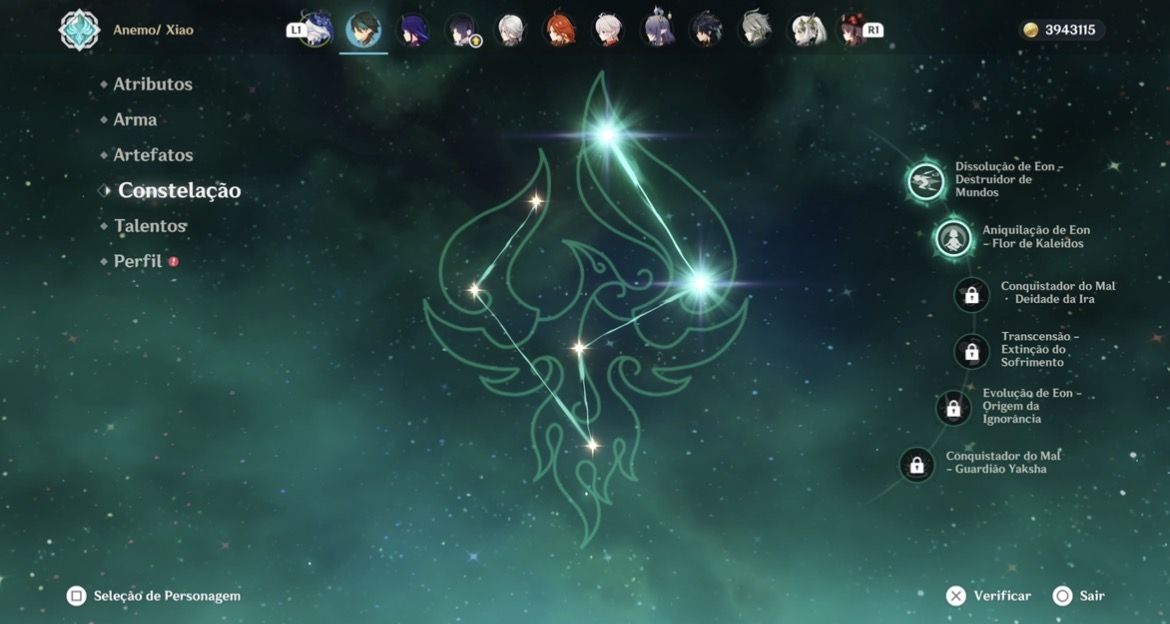
Task: Click the topmost glowing constellation star
Action: [x=607, y=134]
